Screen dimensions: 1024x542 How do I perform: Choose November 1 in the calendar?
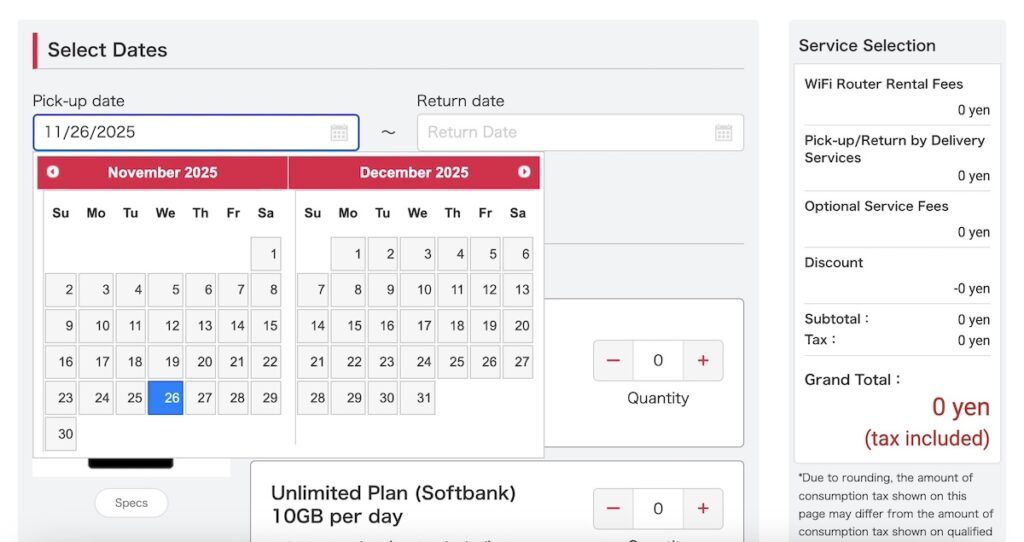coord(267,254)
